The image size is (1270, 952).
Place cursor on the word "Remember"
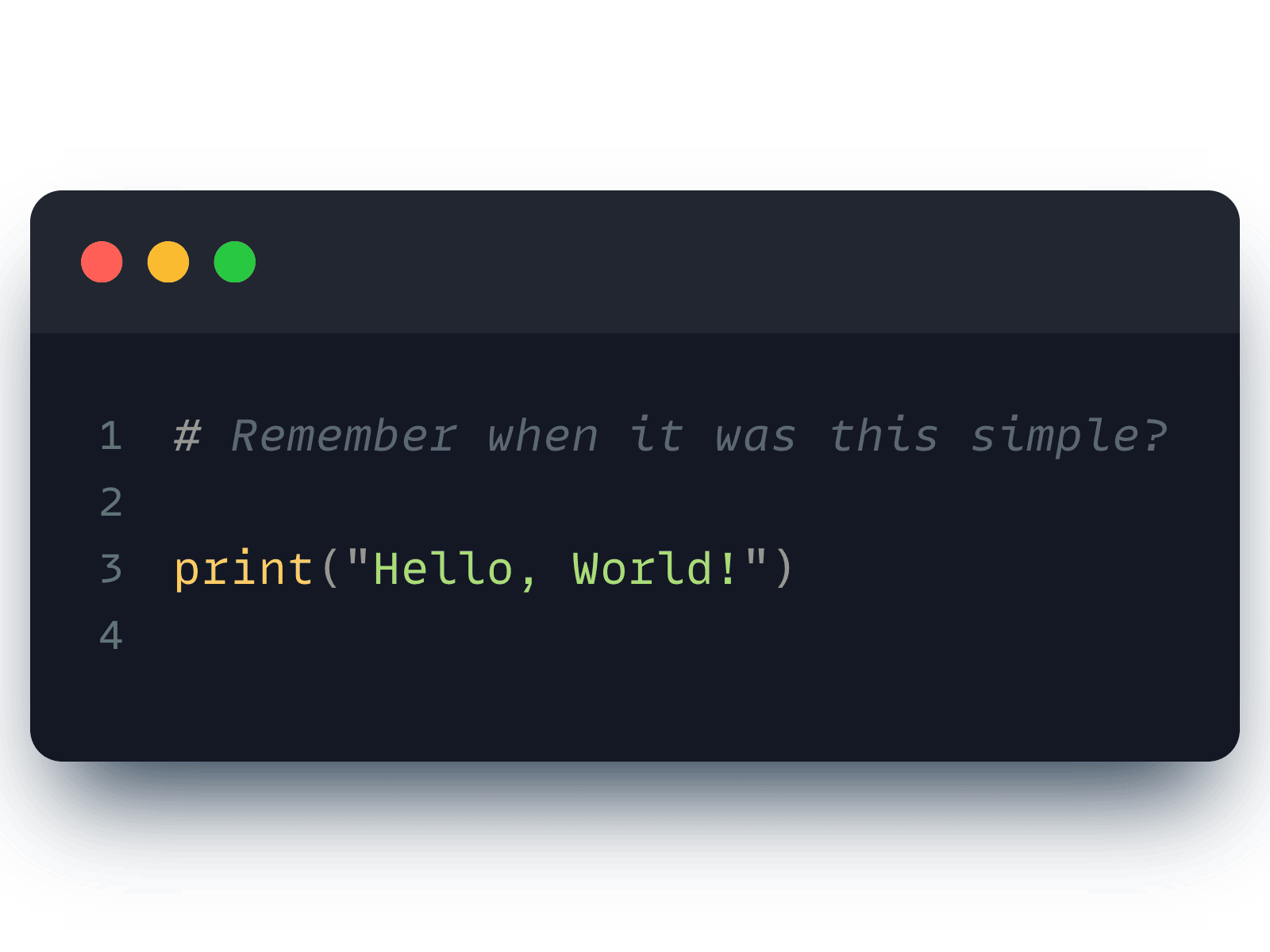click(x=343, y=436)
